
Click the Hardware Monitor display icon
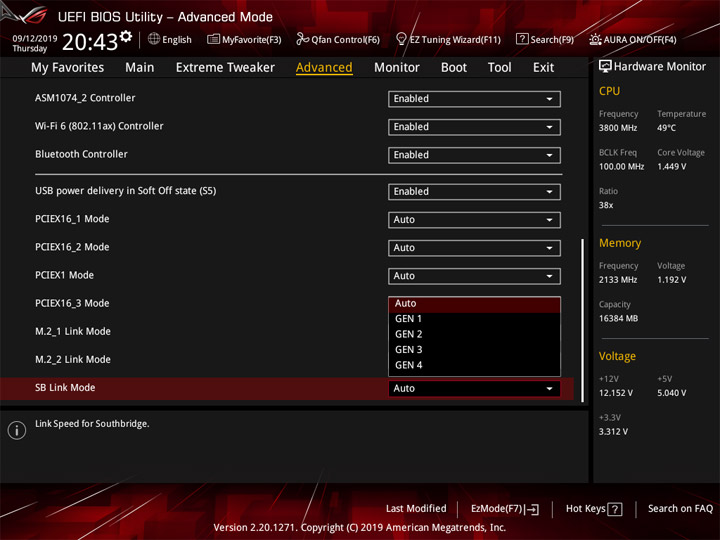[605, 67]
